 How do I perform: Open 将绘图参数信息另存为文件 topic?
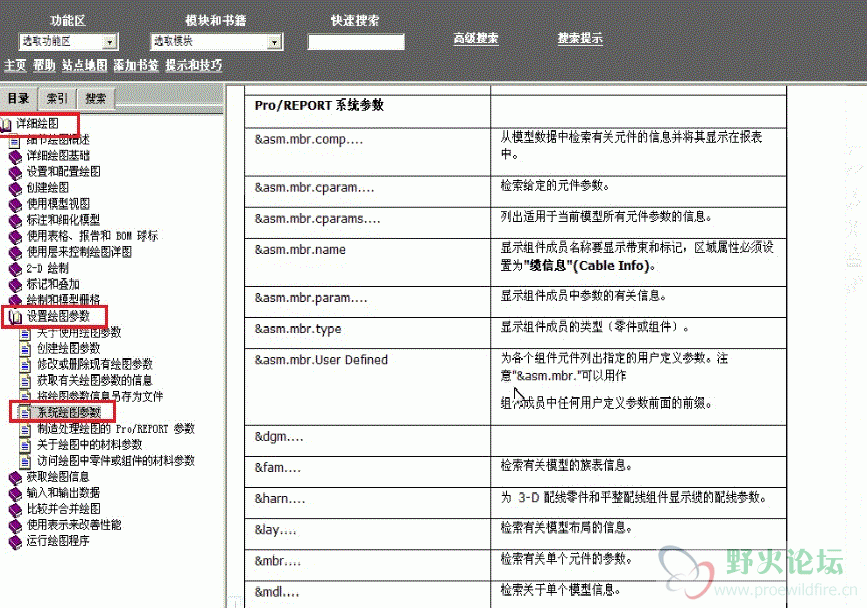tap(100, 396)
